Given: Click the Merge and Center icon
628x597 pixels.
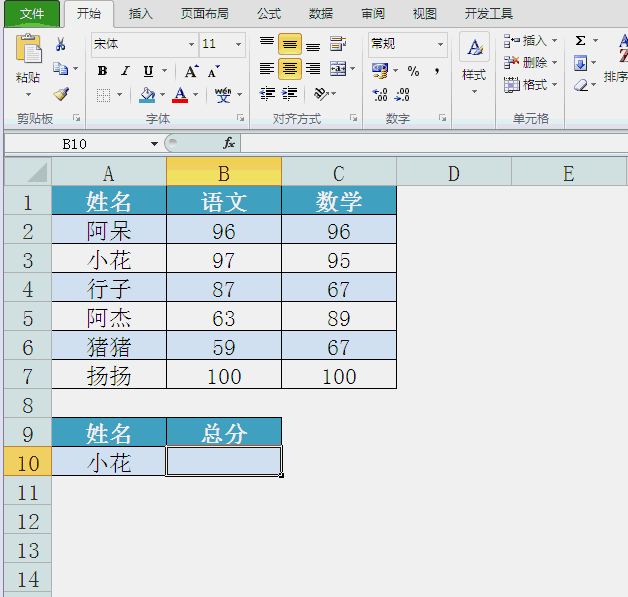Looking at the screenshot, I should pyautogui.click(x=338, y=69).
